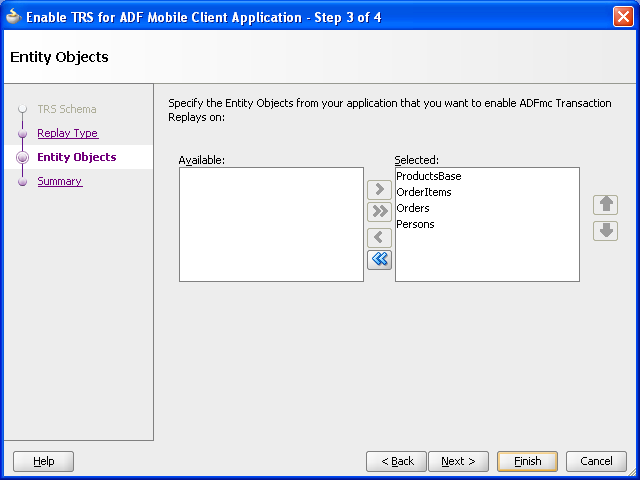The image size is (640, 480).
Task: Move selected entity down with arrow button
Action: [x=605, y=231]
